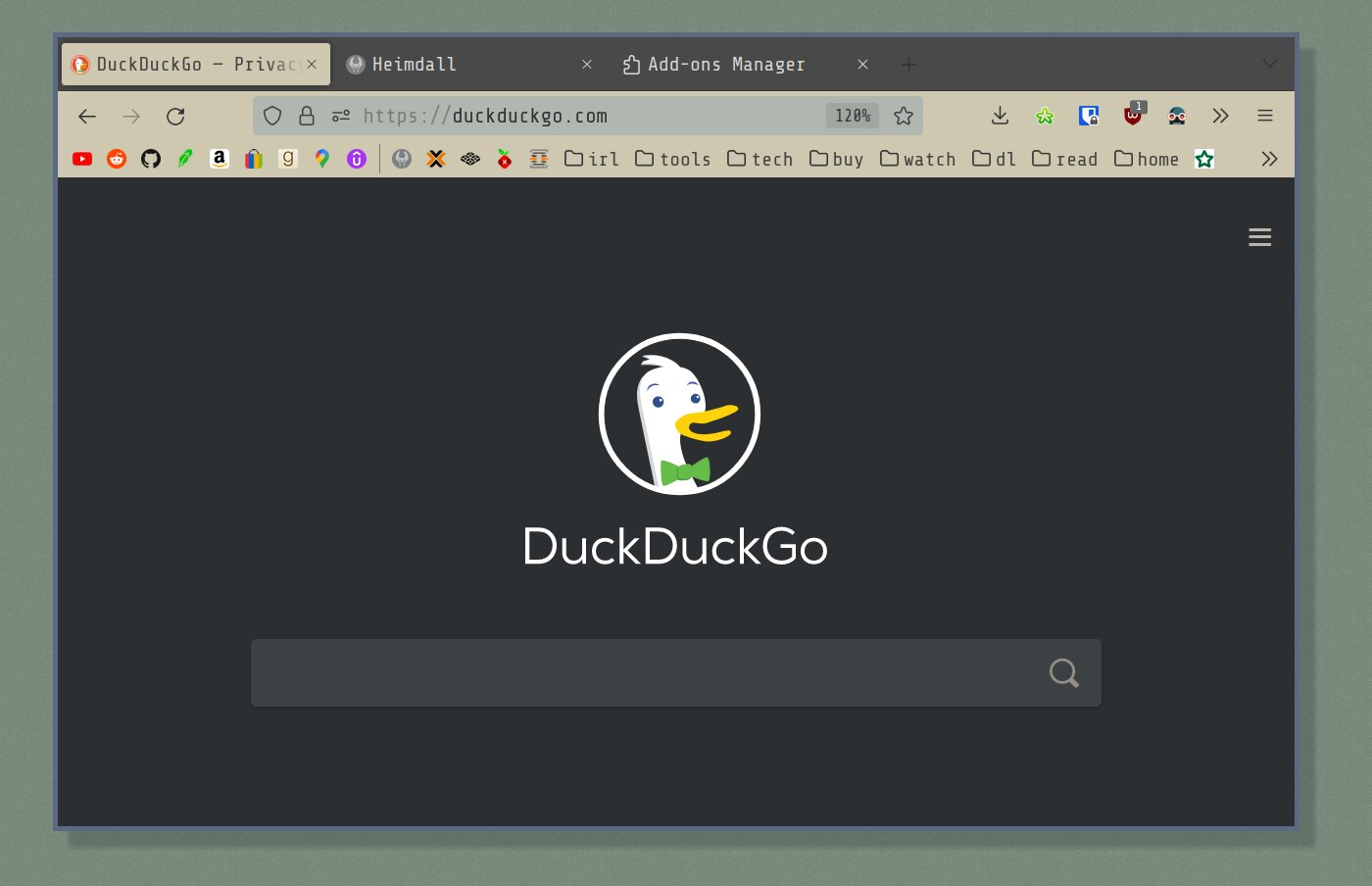Bookmark this page with the star icon
1372x886 pixels.
904,116
